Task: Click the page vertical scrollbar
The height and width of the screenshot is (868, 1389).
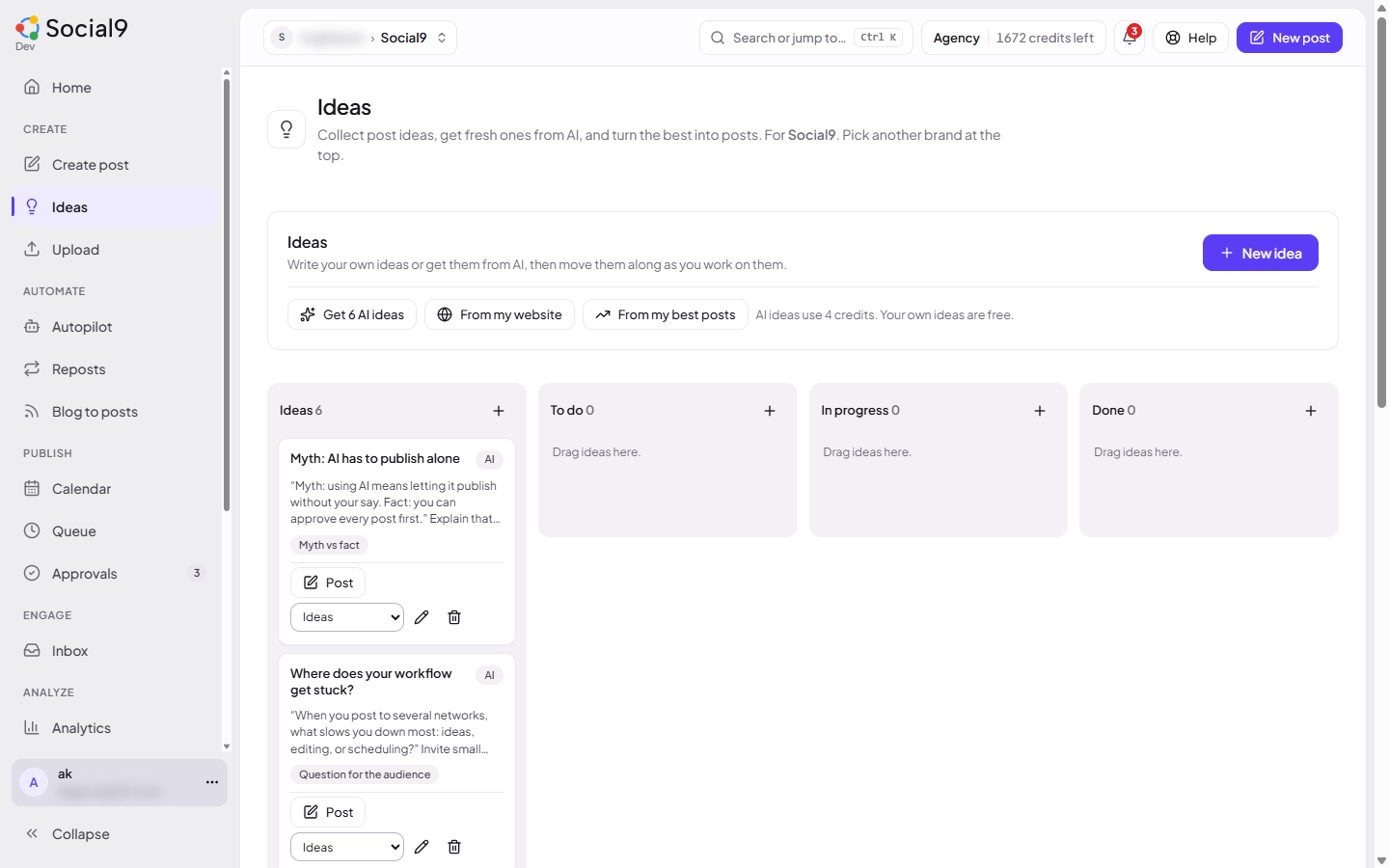Action: 1381,212
